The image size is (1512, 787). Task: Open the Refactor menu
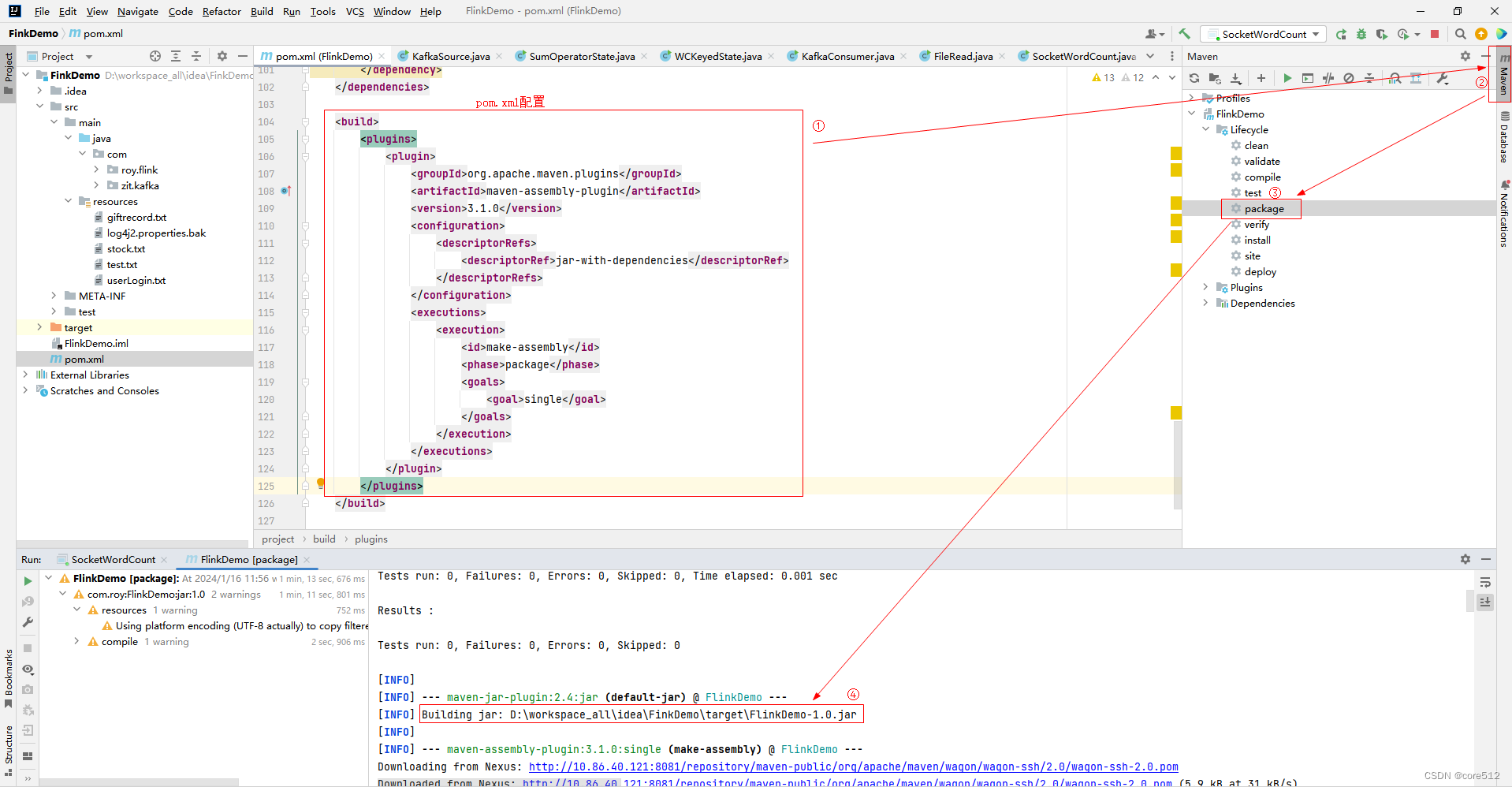[222, 11]
